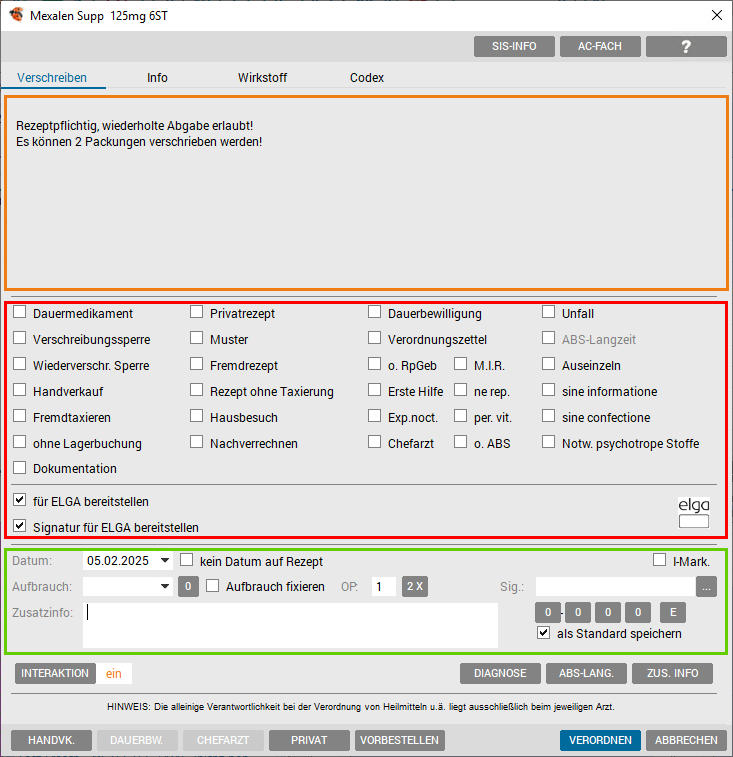Expand the Aufbrauch dropdown
This screenshot has height=757, width=733.
[x=165, y=587]
